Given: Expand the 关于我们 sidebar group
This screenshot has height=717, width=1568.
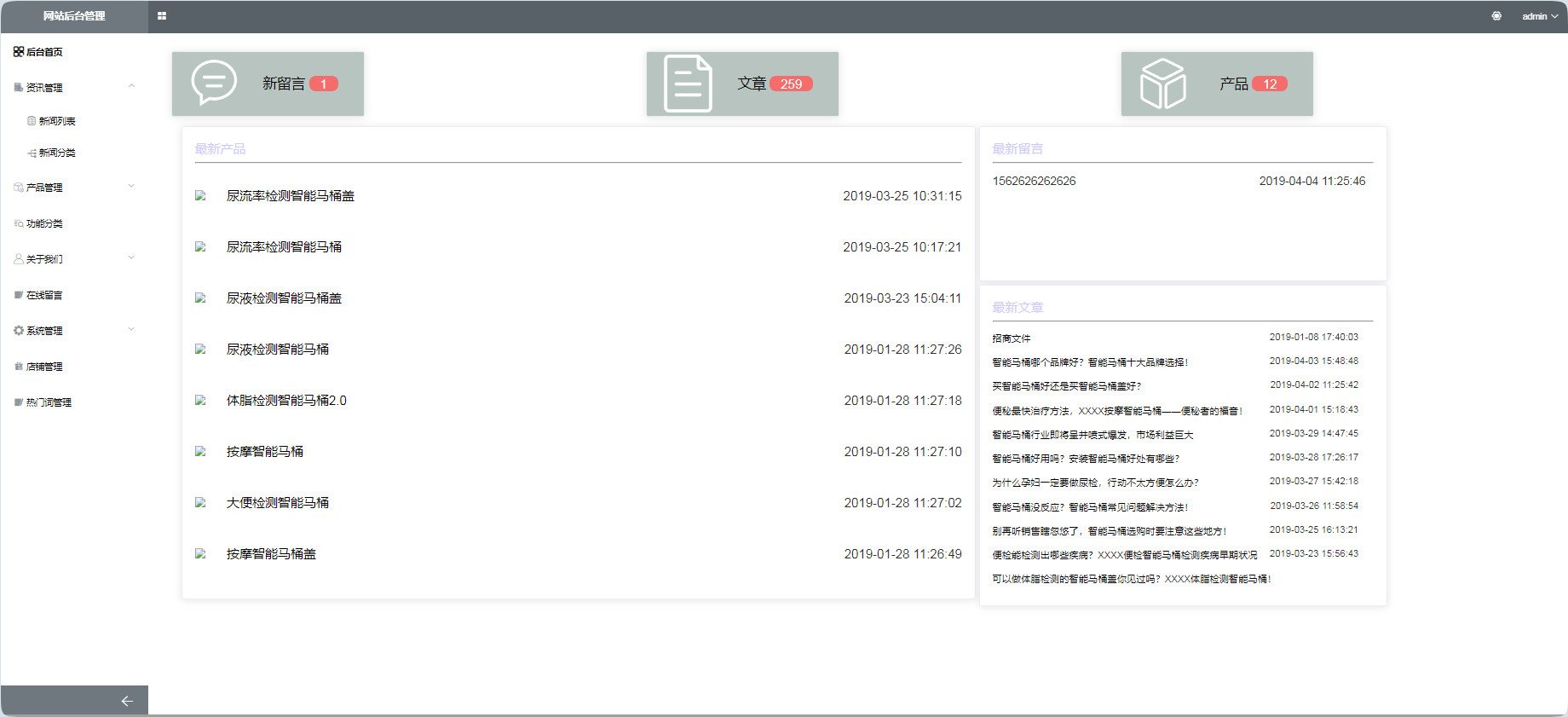Looking at the screenshot, I should coord(131,258).
